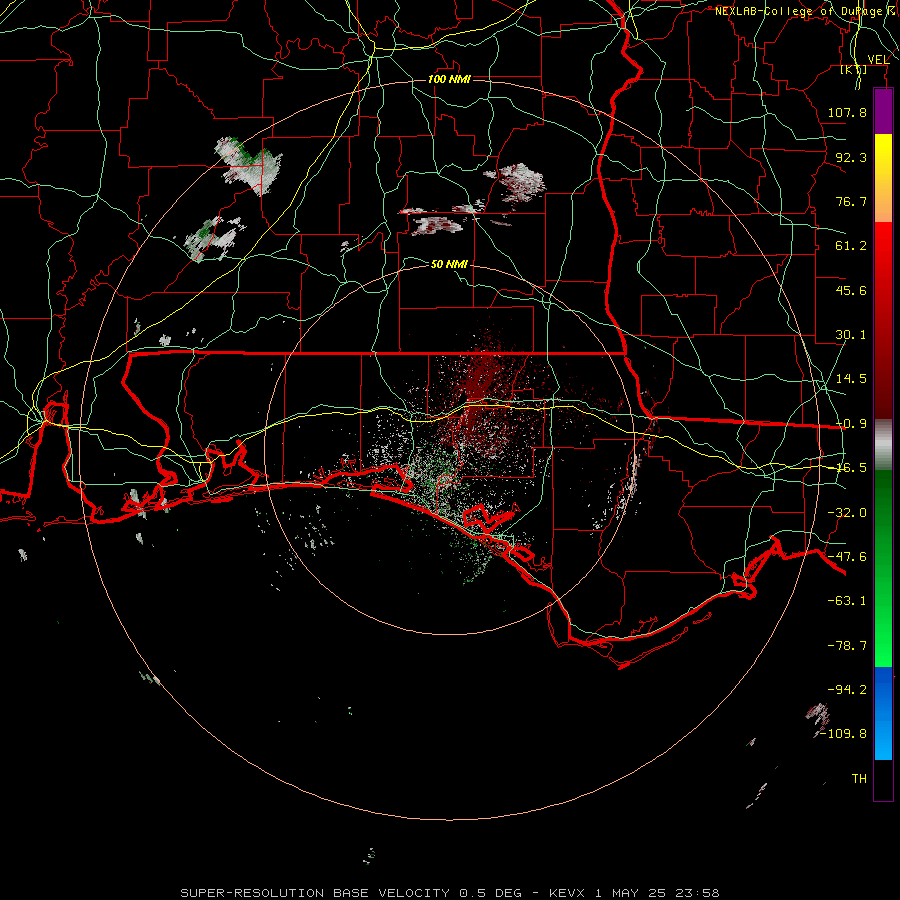Click the 30.1 value on the velocity scale
Viewport: 900px width, 900px height.
pos(851,335)
